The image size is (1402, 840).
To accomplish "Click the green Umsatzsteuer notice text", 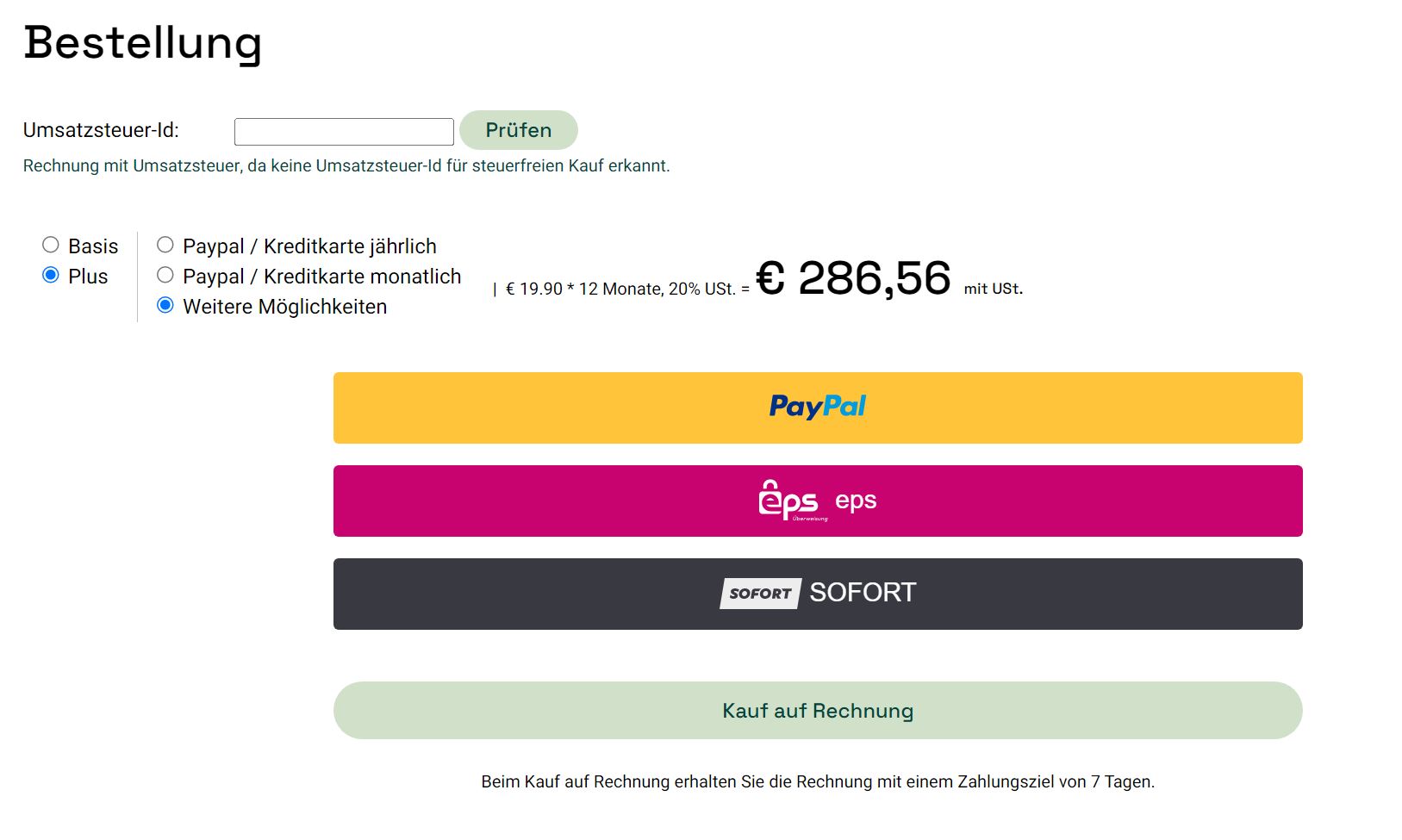I will [x=346, y=165].
